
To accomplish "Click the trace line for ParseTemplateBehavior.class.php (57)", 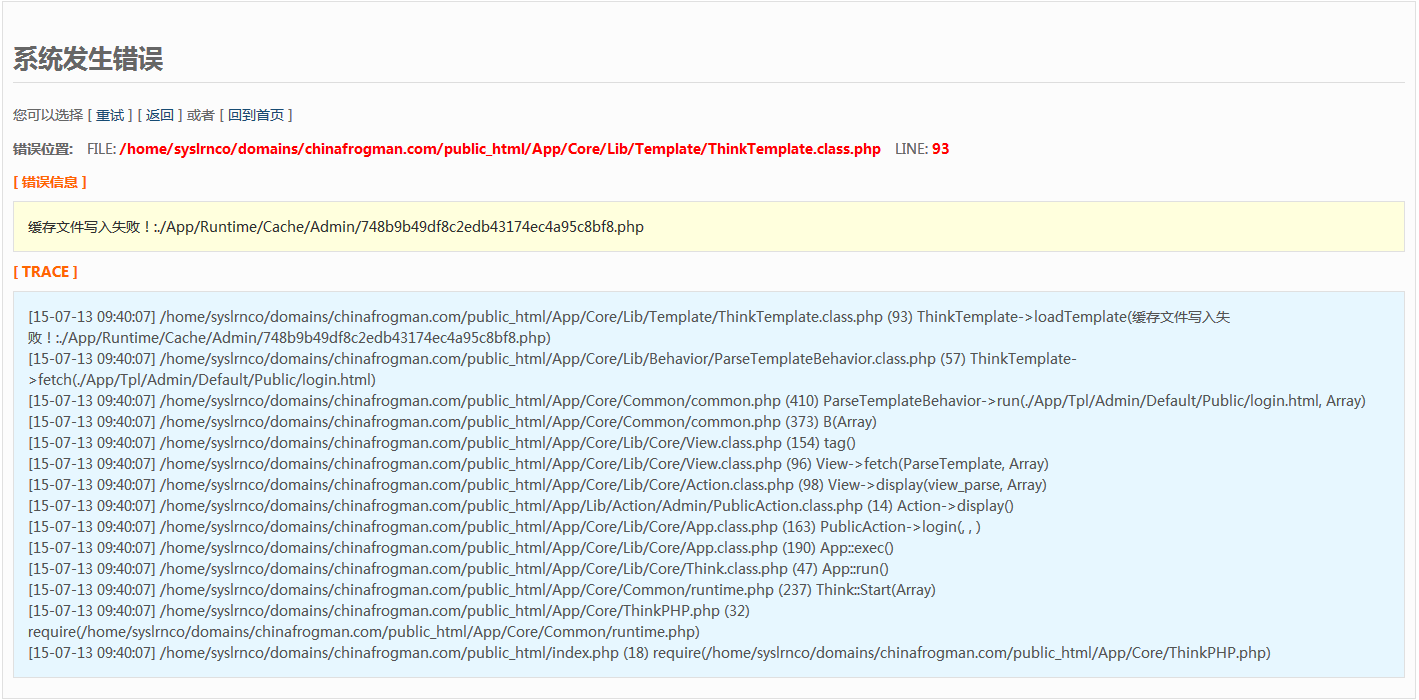I will click(x=550, y=359).
